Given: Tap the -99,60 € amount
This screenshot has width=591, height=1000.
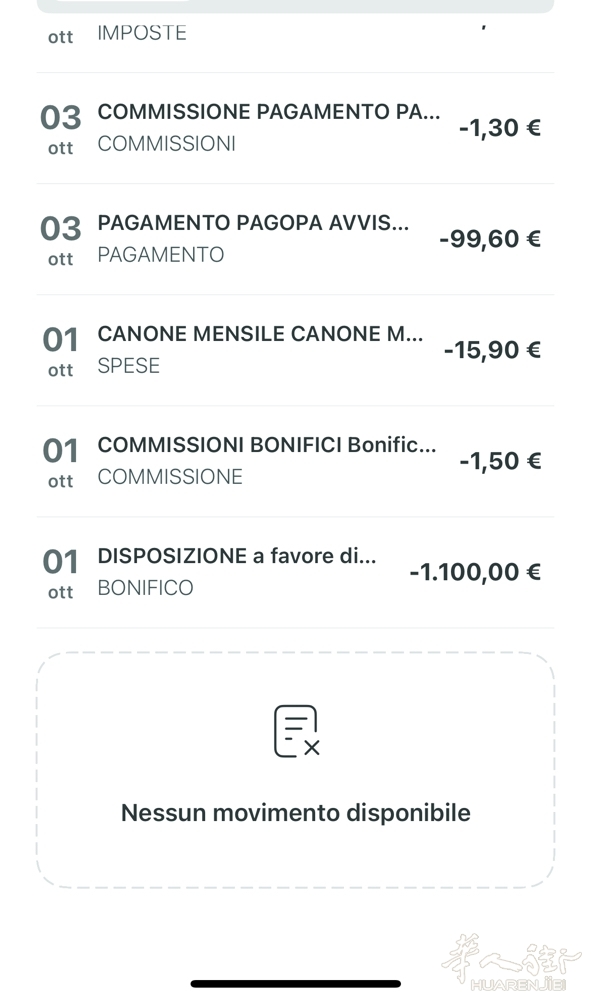Looking at the screenshot, I should pyautogui.click(x=490, y=239).
